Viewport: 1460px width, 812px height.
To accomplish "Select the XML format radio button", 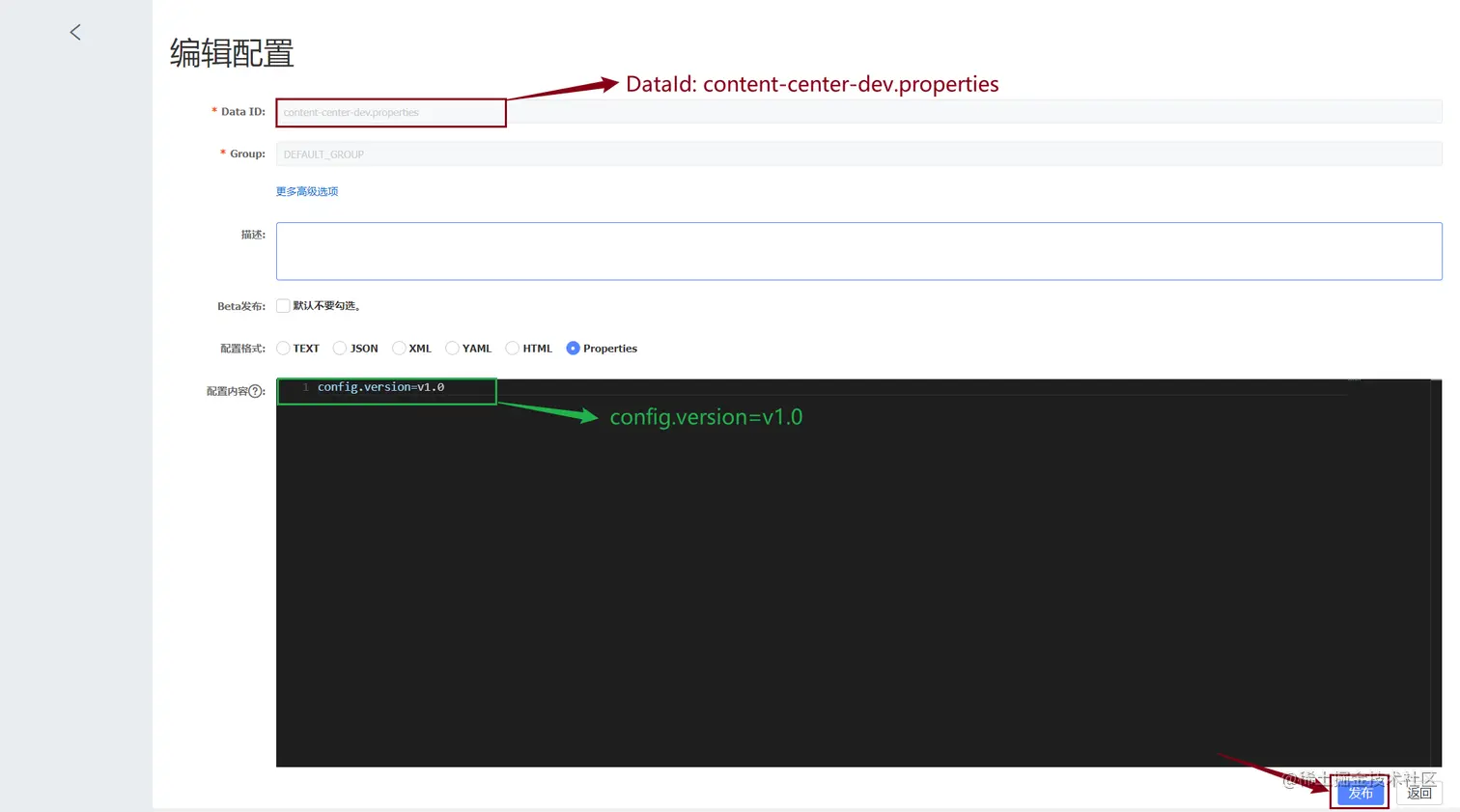I will pos(399,349).
